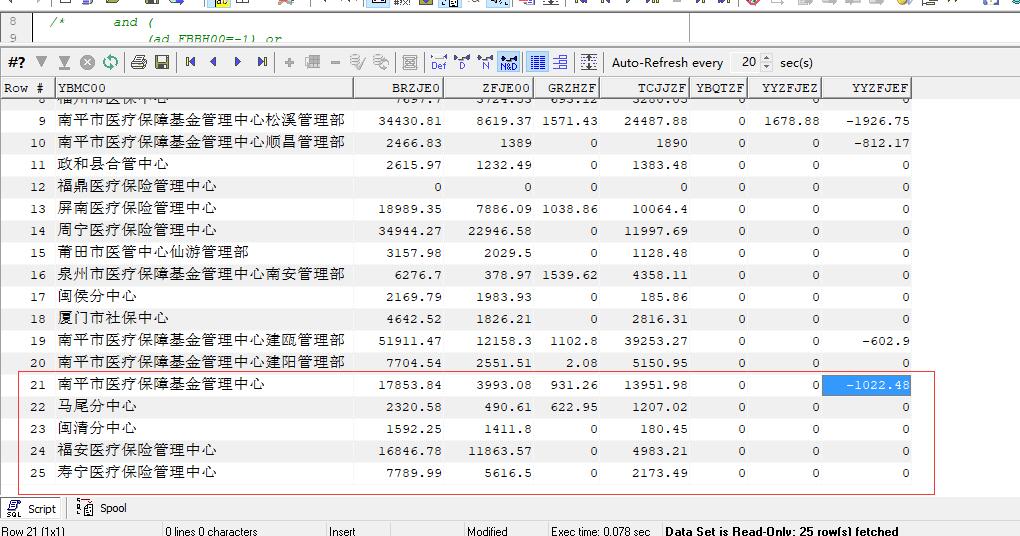Image resolution: width=1020 pixels, height=536 pixels.
Task: Select the YYZFJEF value -1926.75
Action: 878,121
